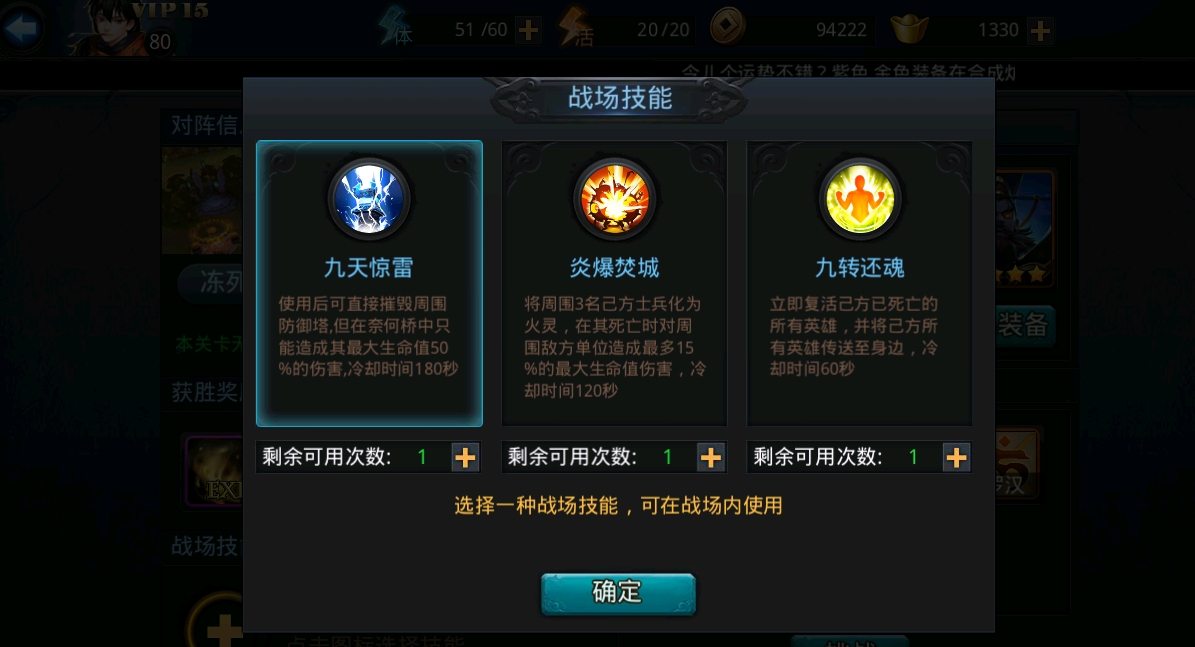Add stamina with plus next to 51/60
This screenshot has height=647, width=1195.
[527, 30]
